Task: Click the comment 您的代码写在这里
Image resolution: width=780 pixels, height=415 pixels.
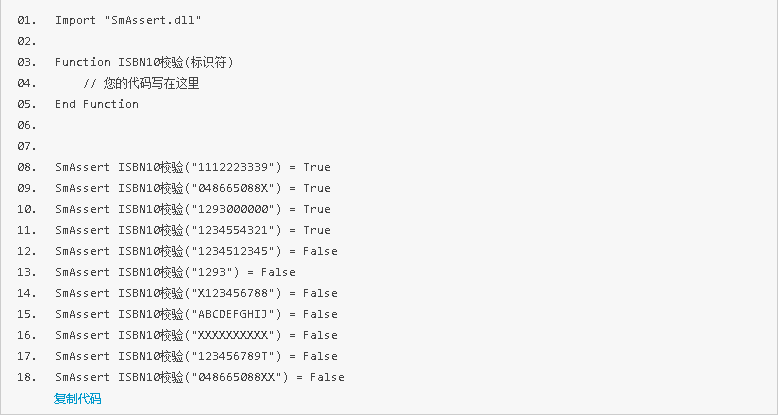Action: click(141, 83)
